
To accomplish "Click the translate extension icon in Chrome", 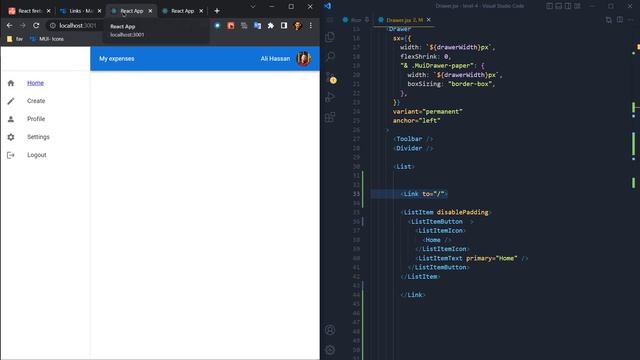I will 257,25.
